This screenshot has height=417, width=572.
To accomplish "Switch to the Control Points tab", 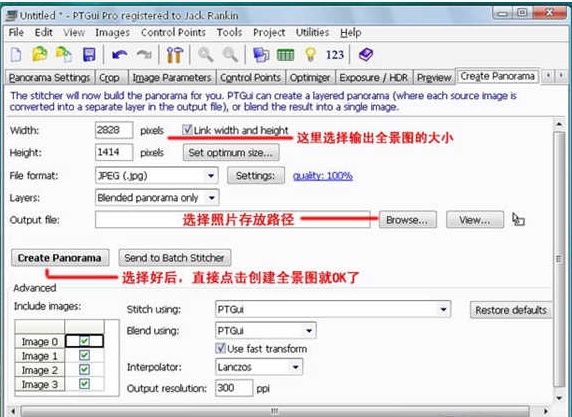I will 251,77.
